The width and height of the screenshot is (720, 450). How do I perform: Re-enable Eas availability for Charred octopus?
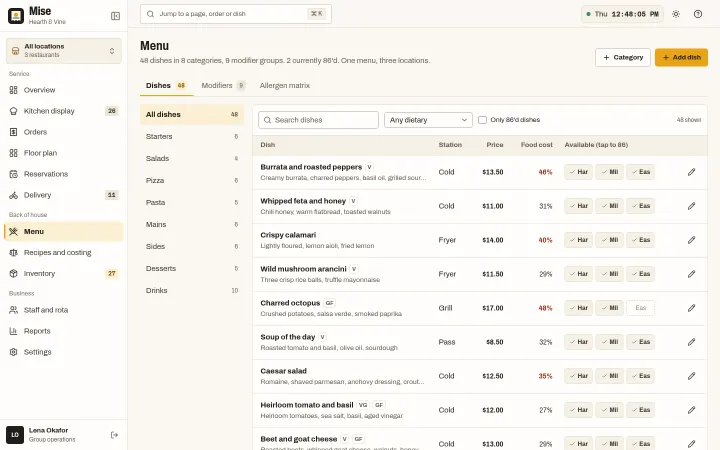(x=641, y=308)
